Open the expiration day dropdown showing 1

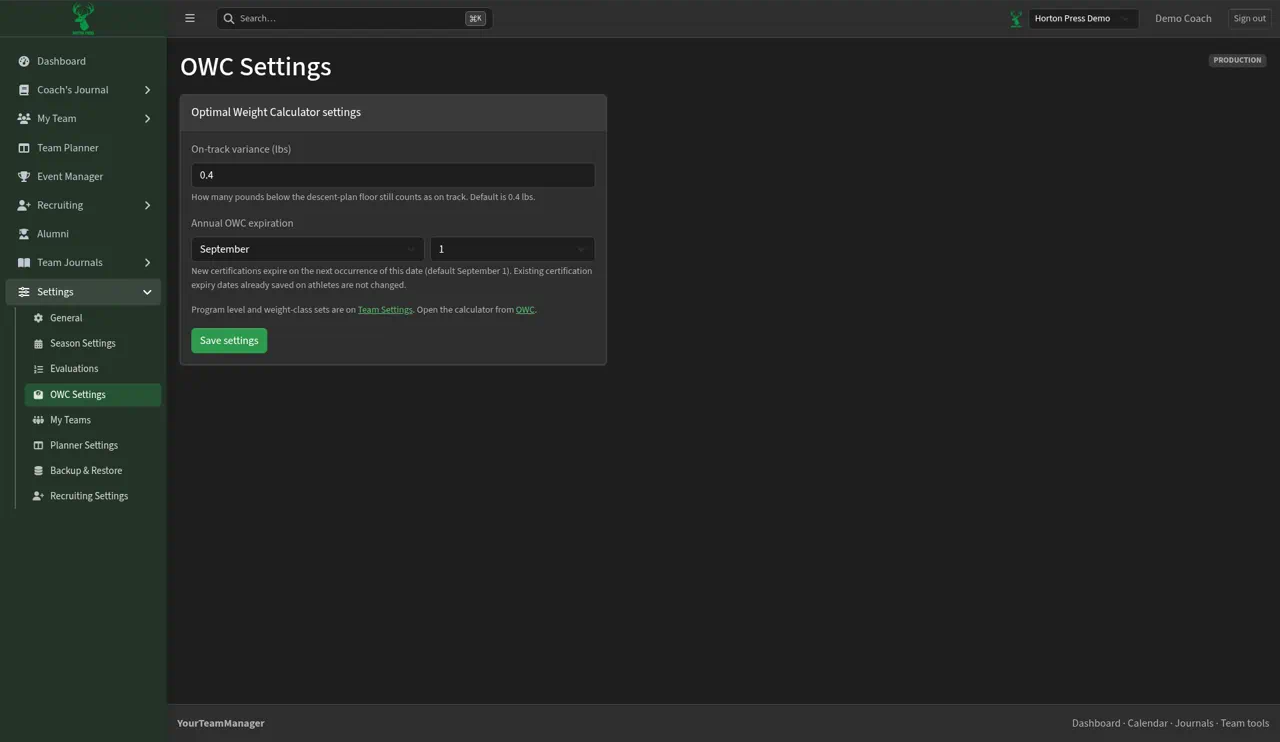512,249
